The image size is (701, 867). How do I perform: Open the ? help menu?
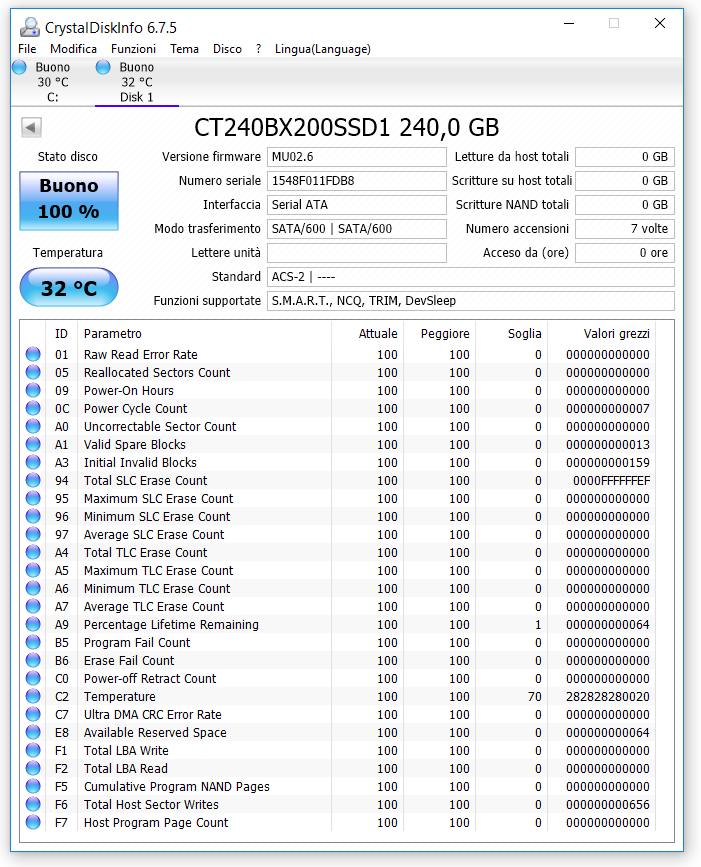(x=258, y=49)
